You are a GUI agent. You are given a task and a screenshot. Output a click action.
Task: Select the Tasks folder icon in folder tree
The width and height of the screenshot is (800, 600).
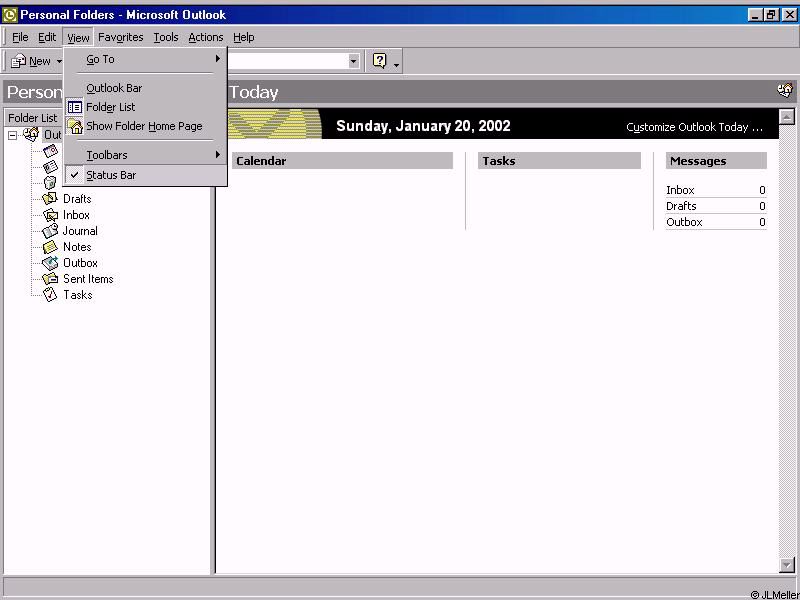[x=50, y=295]
